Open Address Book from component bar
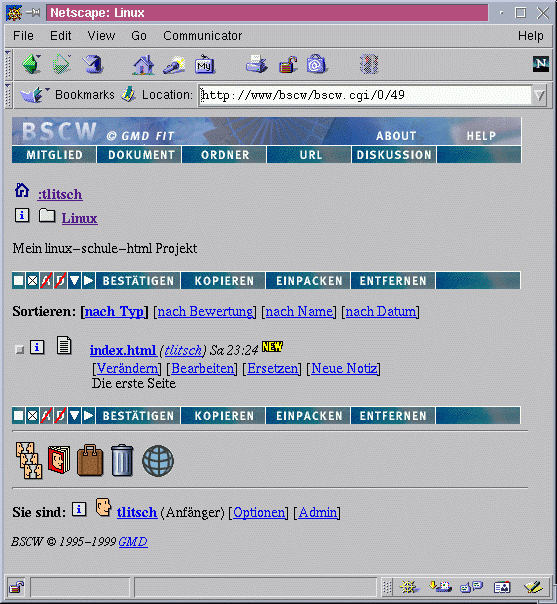 (x=502, y=587)
